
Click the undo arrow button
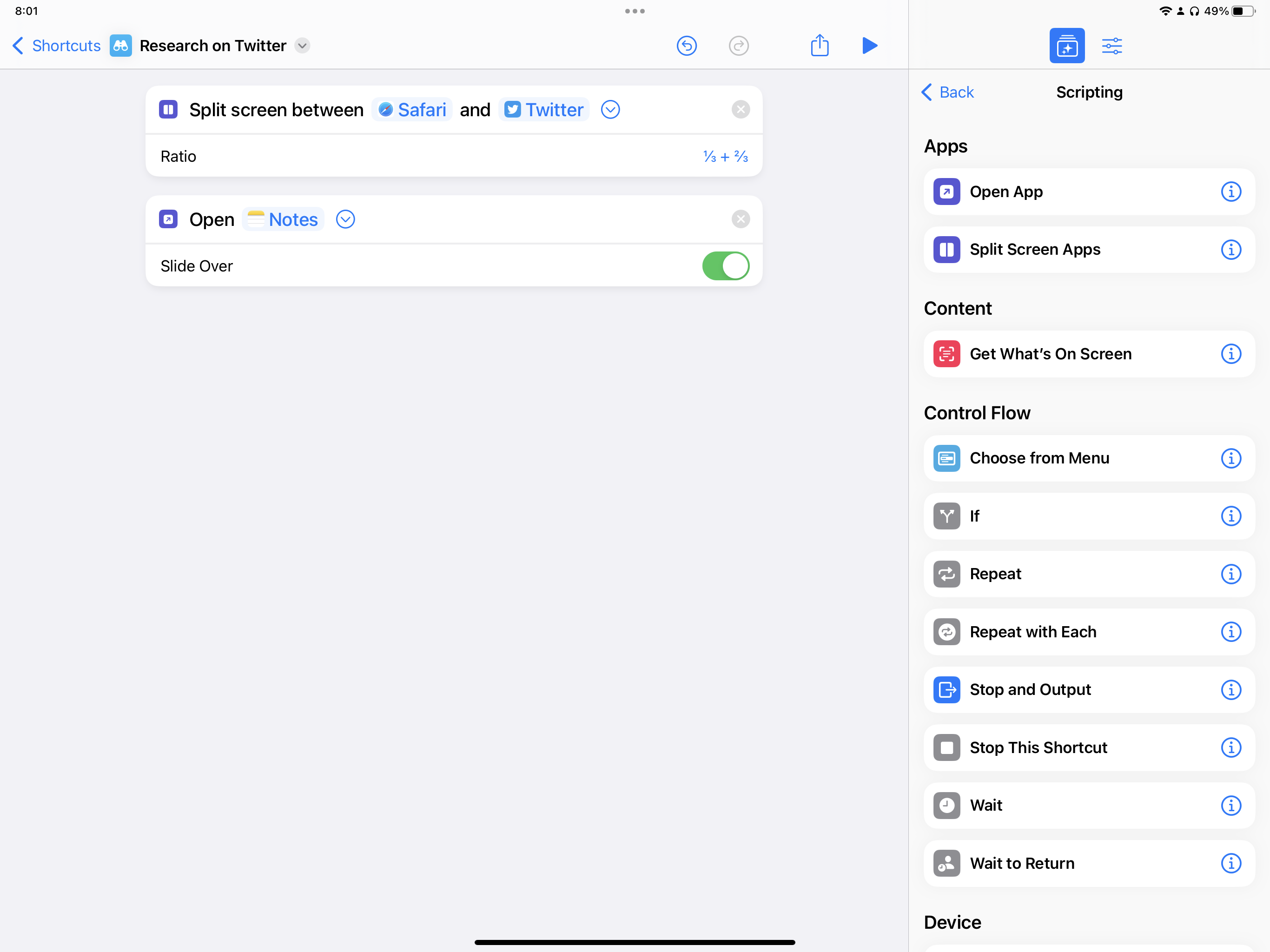pyautogui.click(x=688, y=46)
